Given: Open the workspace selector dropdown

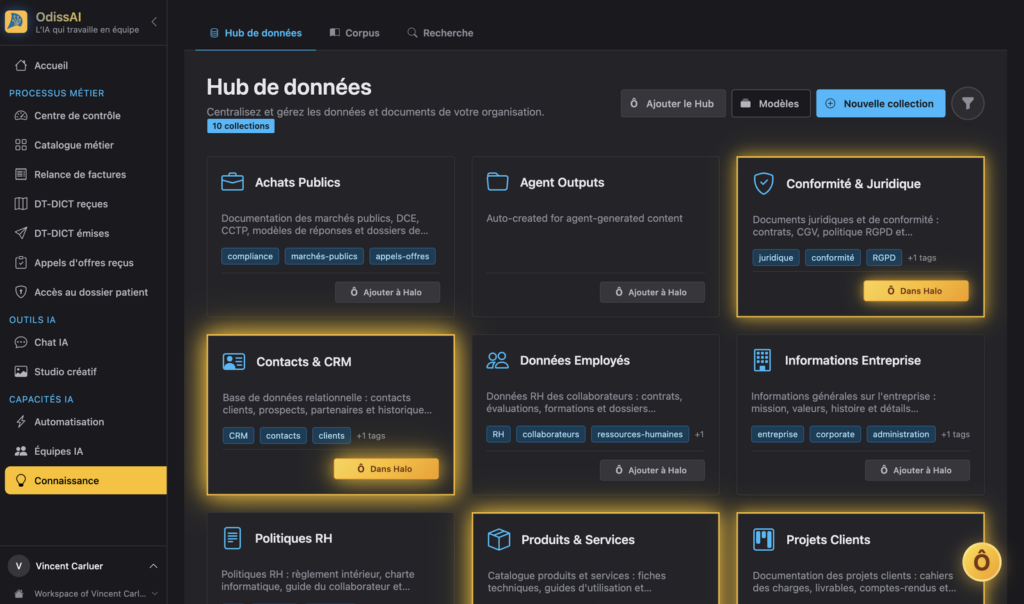Looking at the screenshot, I should pos(154,594).
